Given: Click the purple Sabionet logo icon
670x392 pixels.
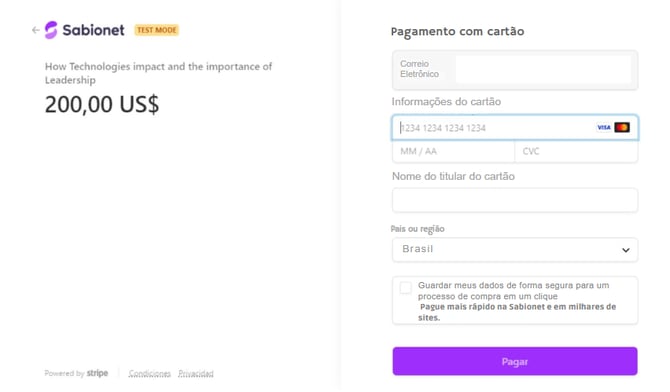Looking at the screenshot, I should tap(51, 30).
